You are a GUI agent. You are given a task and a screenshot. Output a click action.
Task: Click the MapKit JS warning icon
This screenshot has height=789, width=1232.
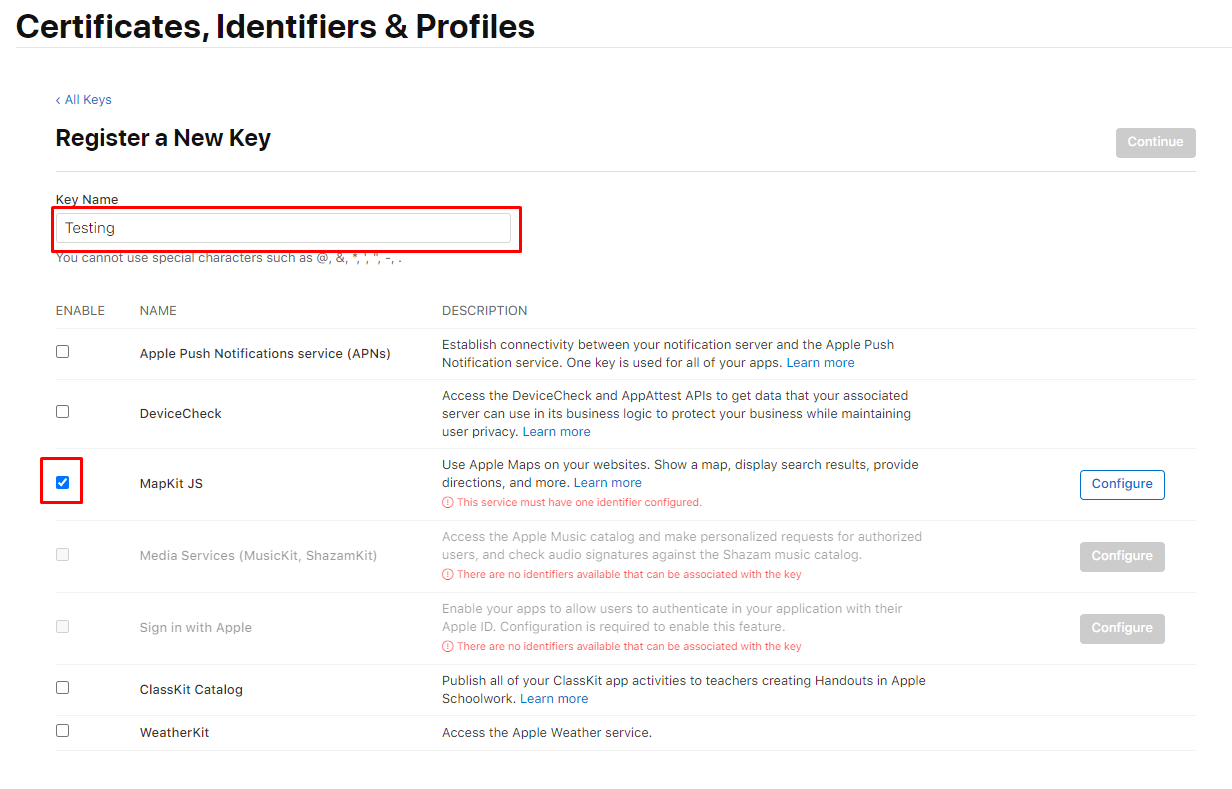448,503
